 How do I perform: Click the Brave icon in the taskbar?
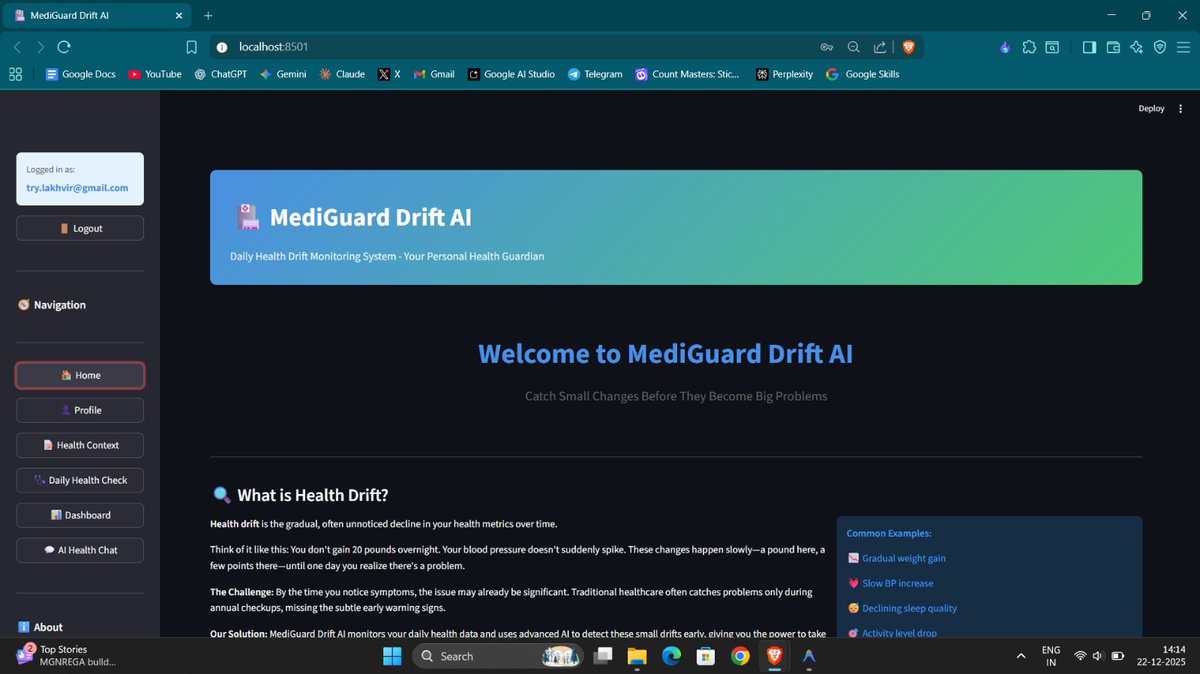pyautogui.click(x=774, y=656)
